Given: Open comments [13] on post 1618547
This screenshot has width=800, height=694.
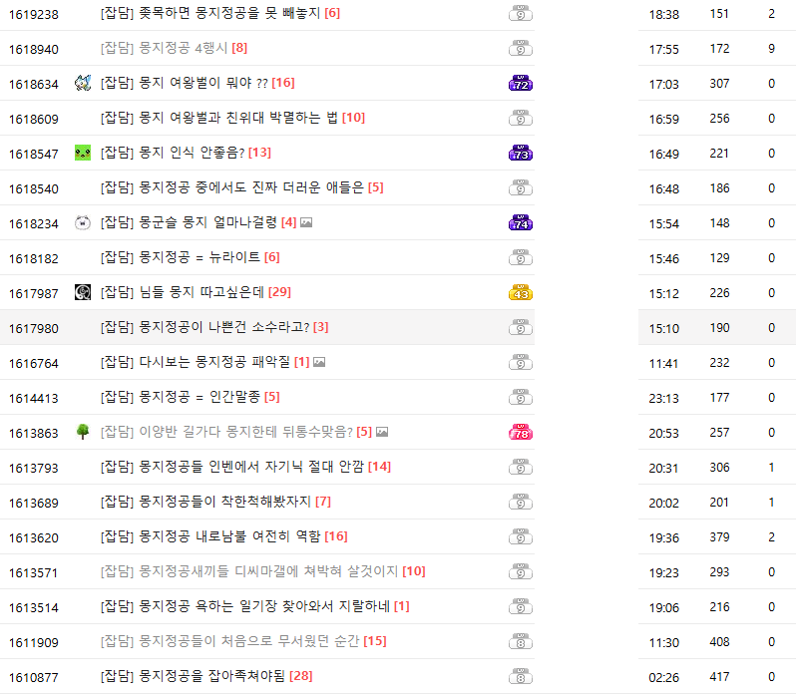Looking at the screenshot, I should click(x=260, y=153).
